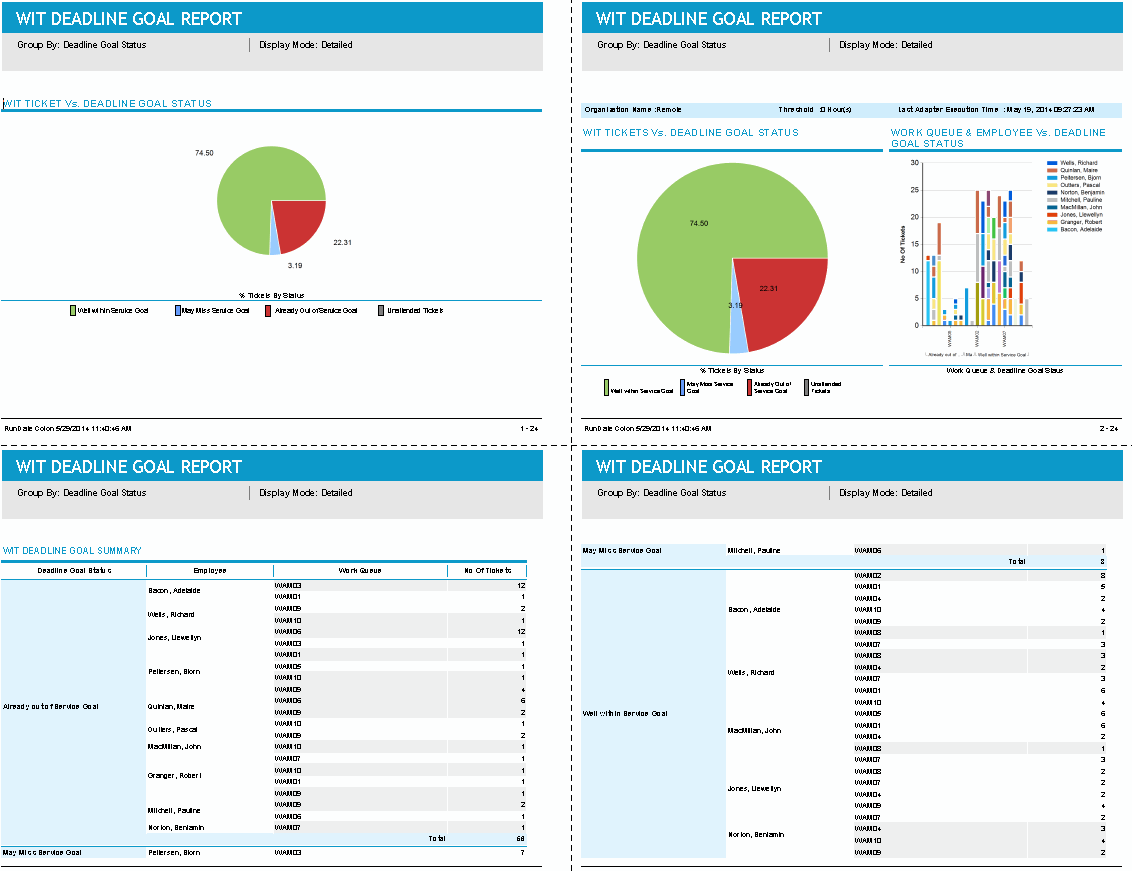Click the Last Adapter Execution Time text
1132x871 pixels.
pyautogui.click(x=995, y=110)
